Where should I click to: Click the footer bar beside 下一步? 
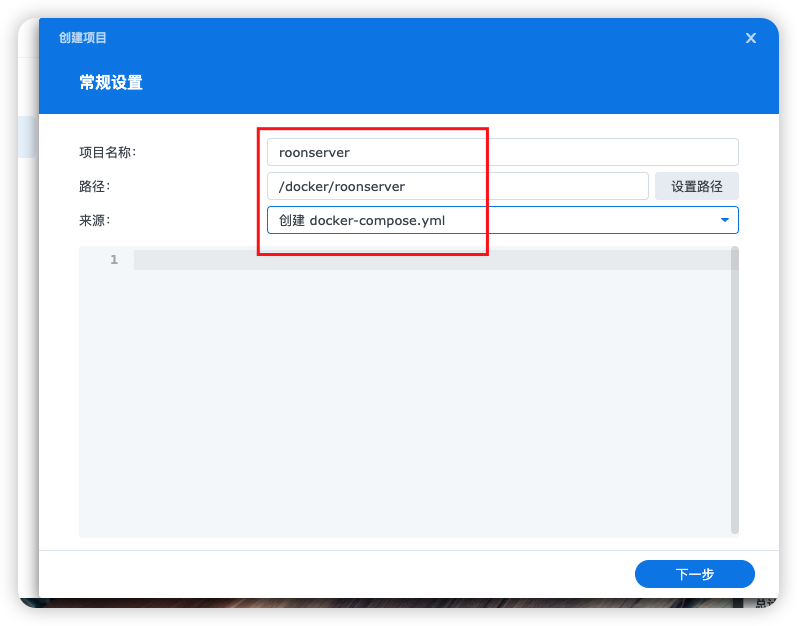pos(330,574)
